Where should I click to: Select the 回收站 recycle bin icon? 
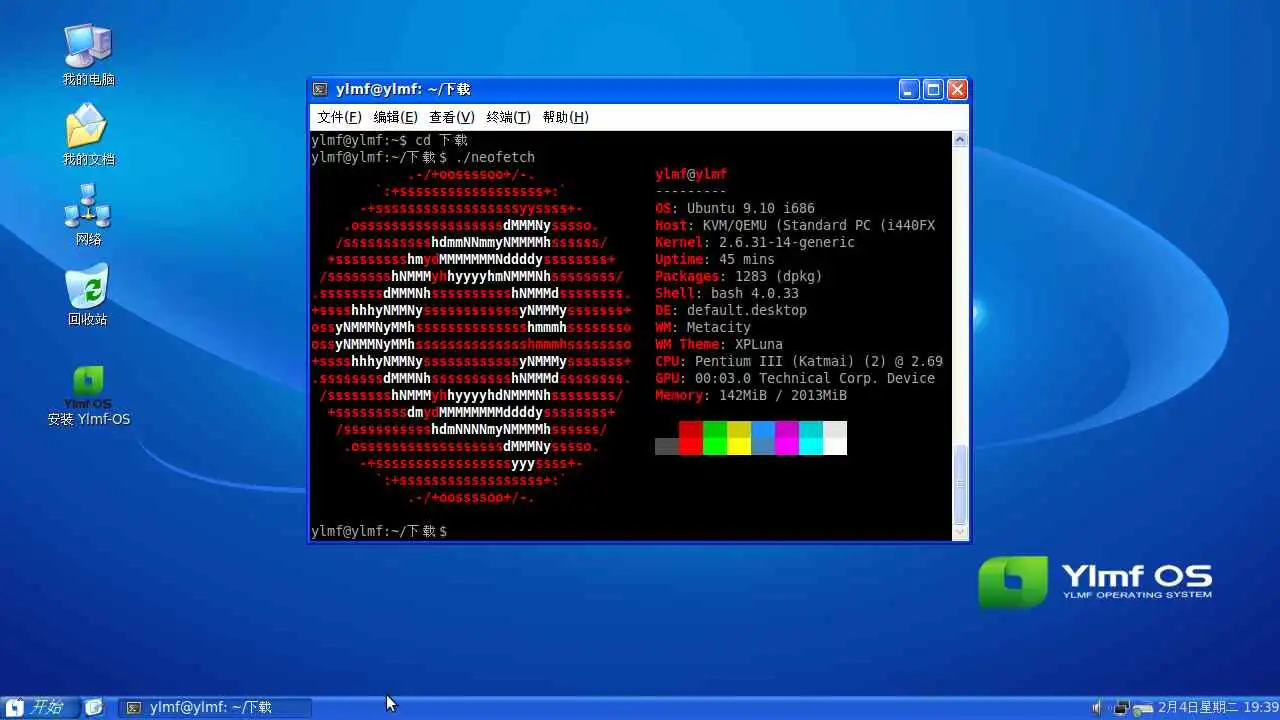click(88, 294)
